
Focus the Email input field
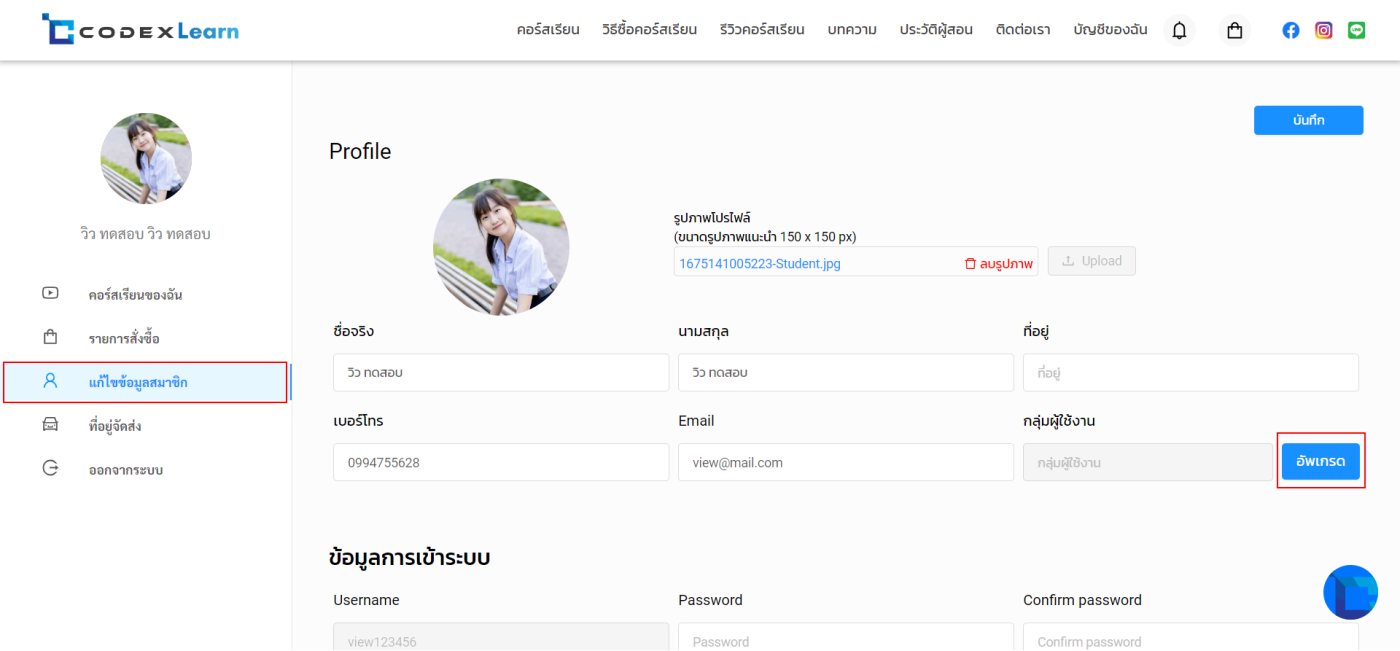pyautogui.click(x=845, y=462)
